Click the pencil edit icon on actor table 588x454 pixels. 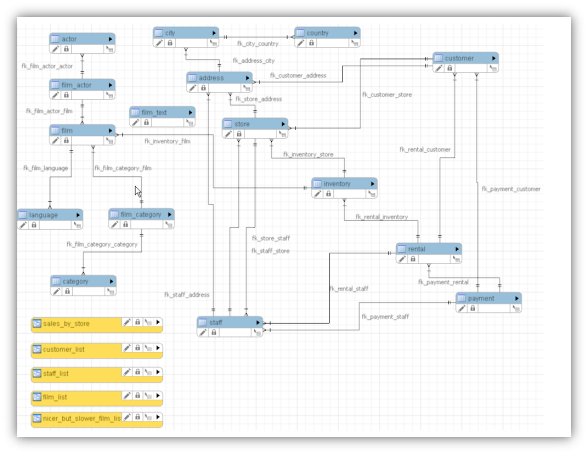56,49
